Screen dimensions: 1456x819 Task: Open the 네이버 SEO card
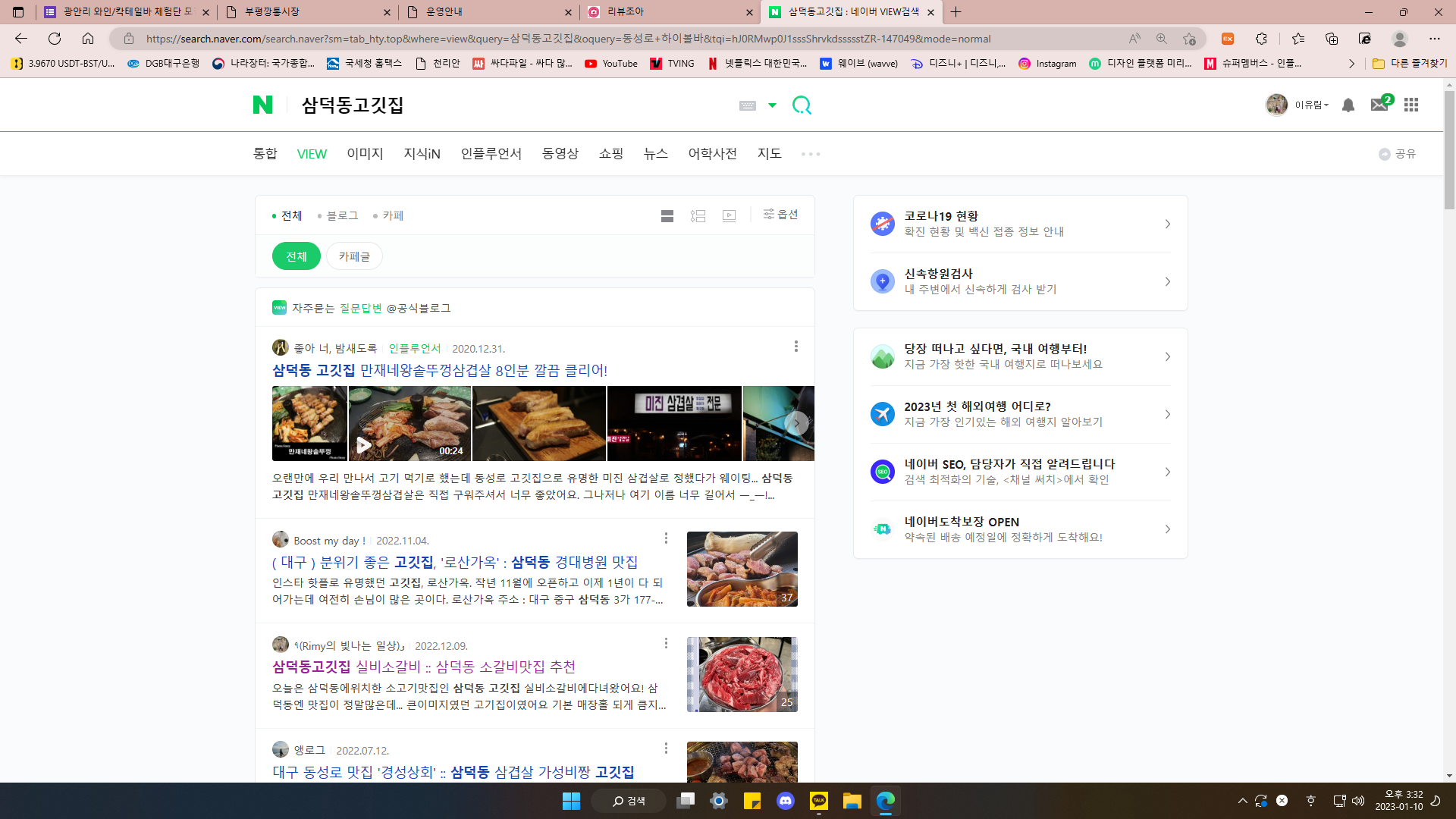1020,472
